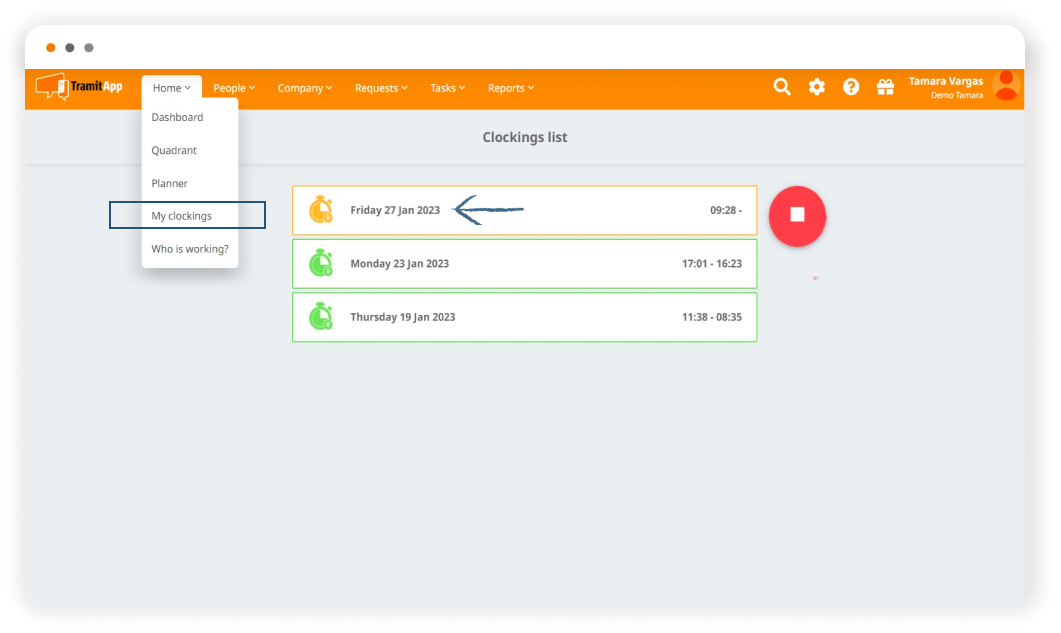
Task: Click green stopwatch icon for Thursday clocking
Action: (320, 317)
